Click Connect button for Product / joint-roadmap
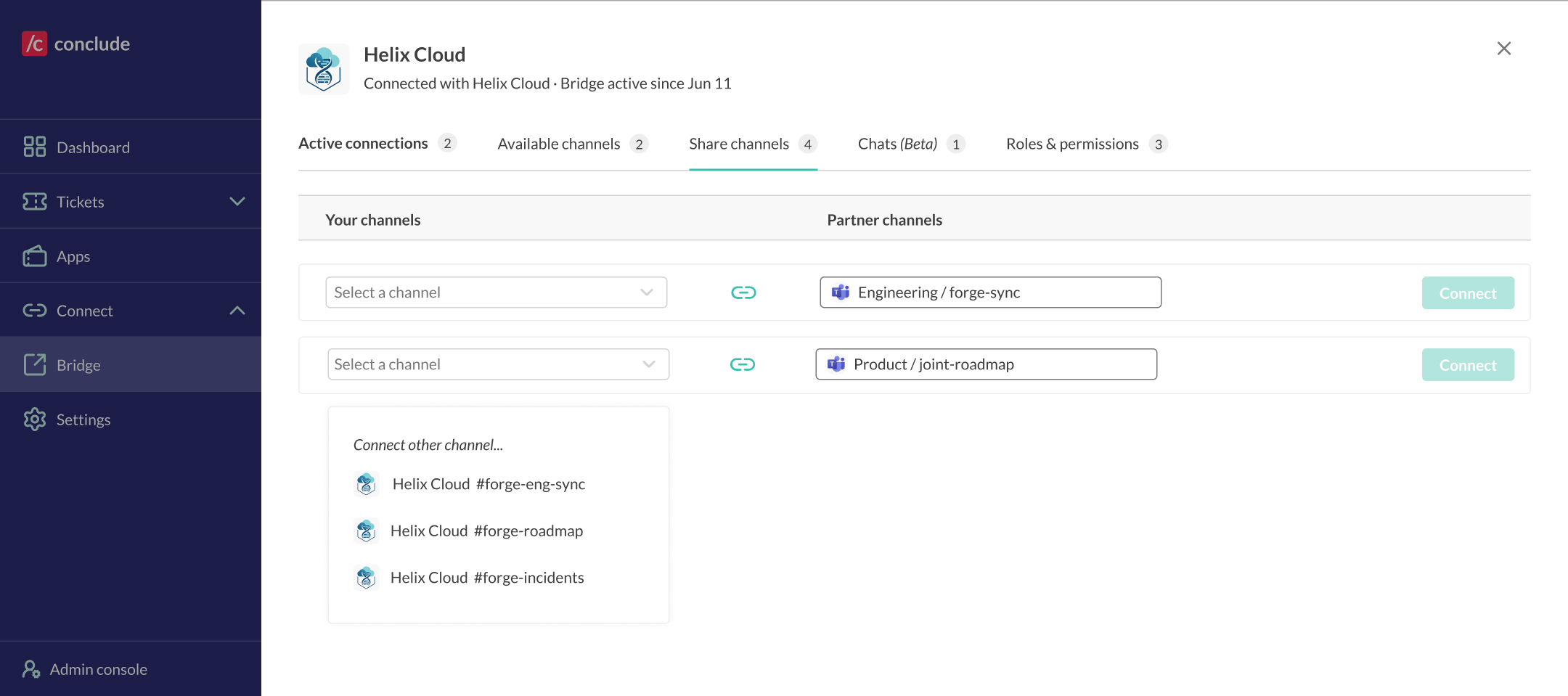Viewport: 1568px width, 696px height. point(1468,365)
